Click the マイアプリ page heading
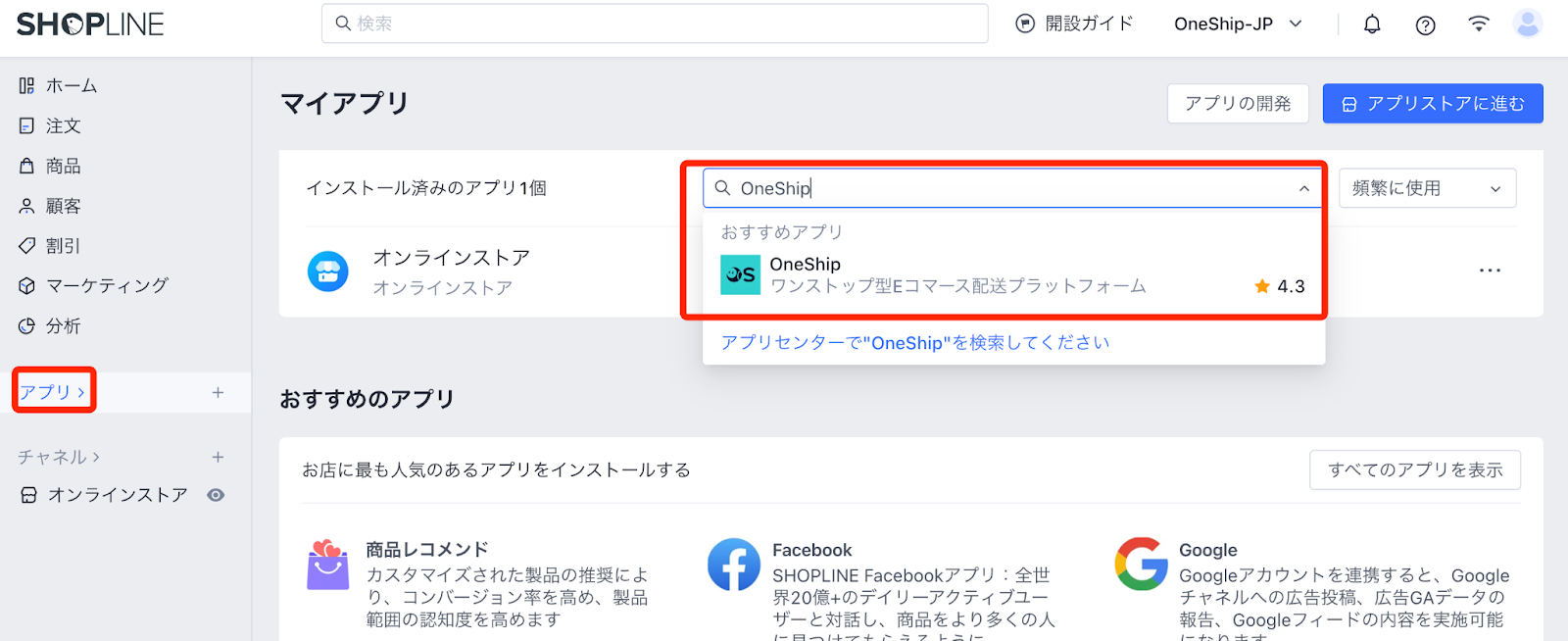The width and height of the screenshot is (1568, 641). click(345, 104)
